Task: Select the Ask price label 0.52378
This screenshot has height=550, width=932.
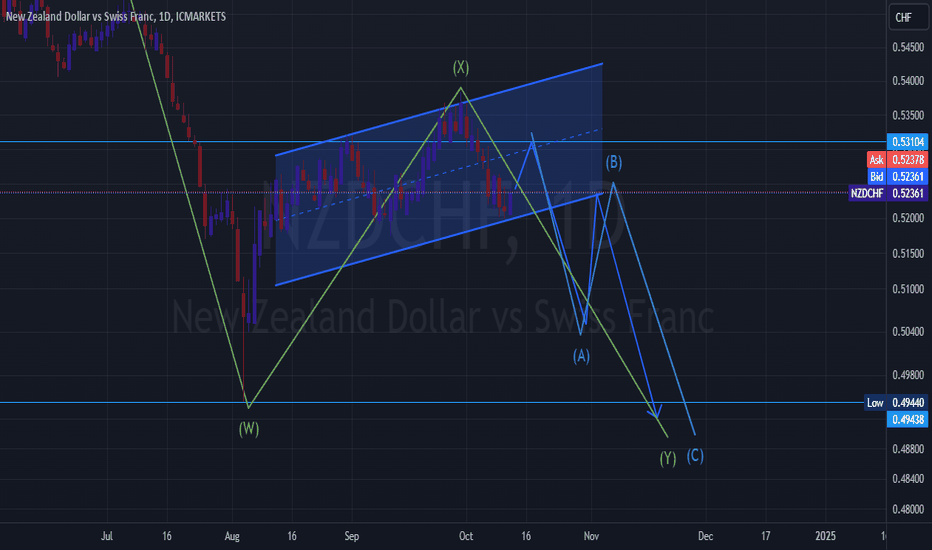Action: (x=897, y=159)
